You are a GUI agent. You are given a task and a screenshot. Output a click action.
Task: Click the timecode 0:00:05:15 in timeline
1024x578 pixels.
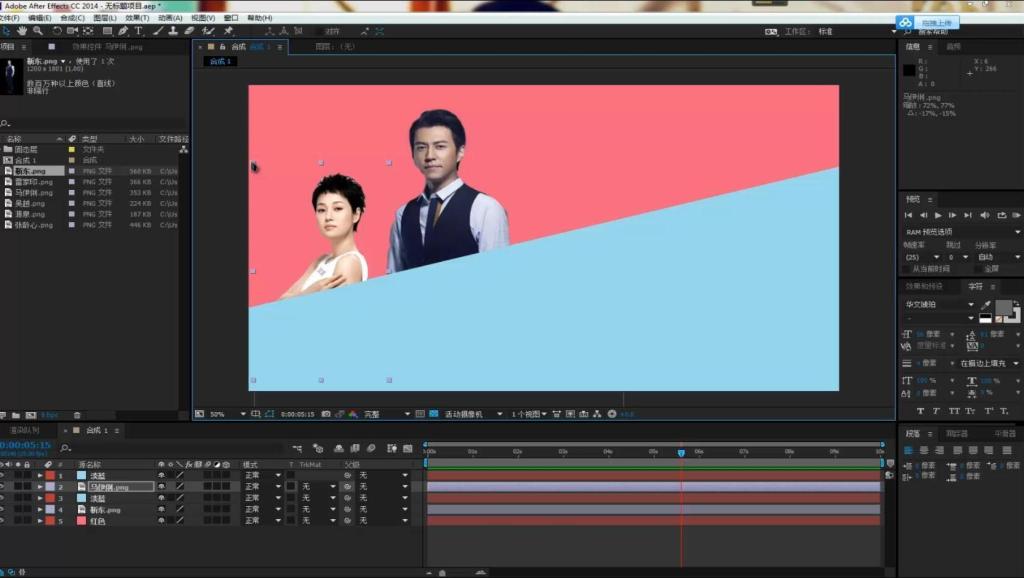tap(25, 445)
